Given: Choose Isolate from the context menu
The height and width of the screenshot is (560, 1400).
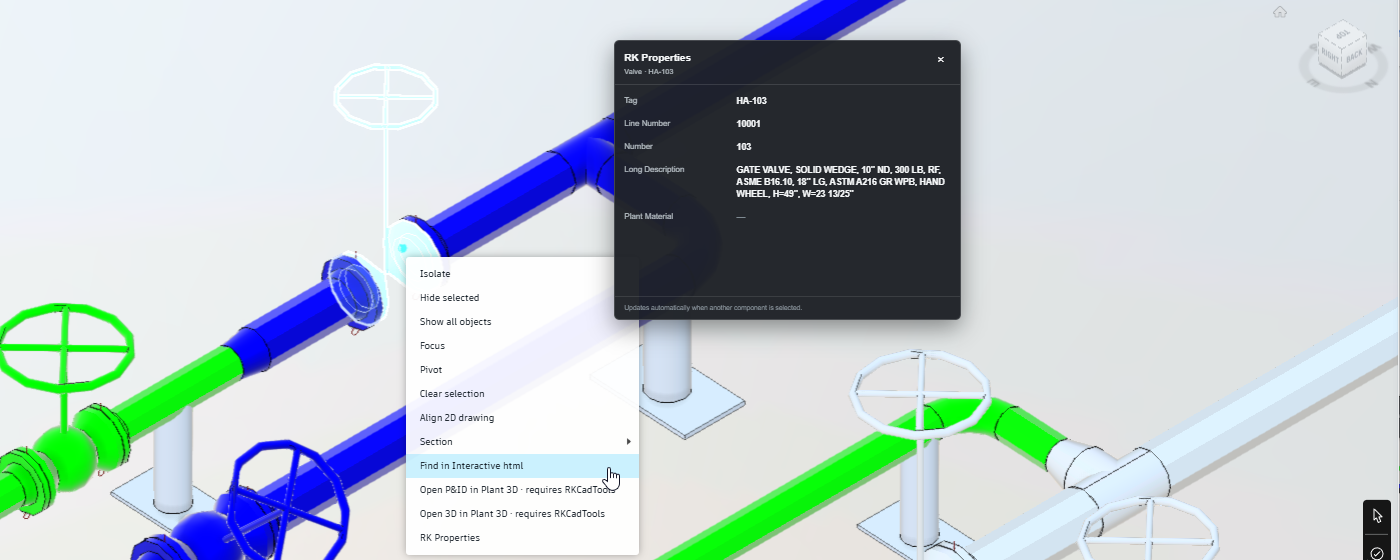Looking at the screenshot, I should 522,274.
